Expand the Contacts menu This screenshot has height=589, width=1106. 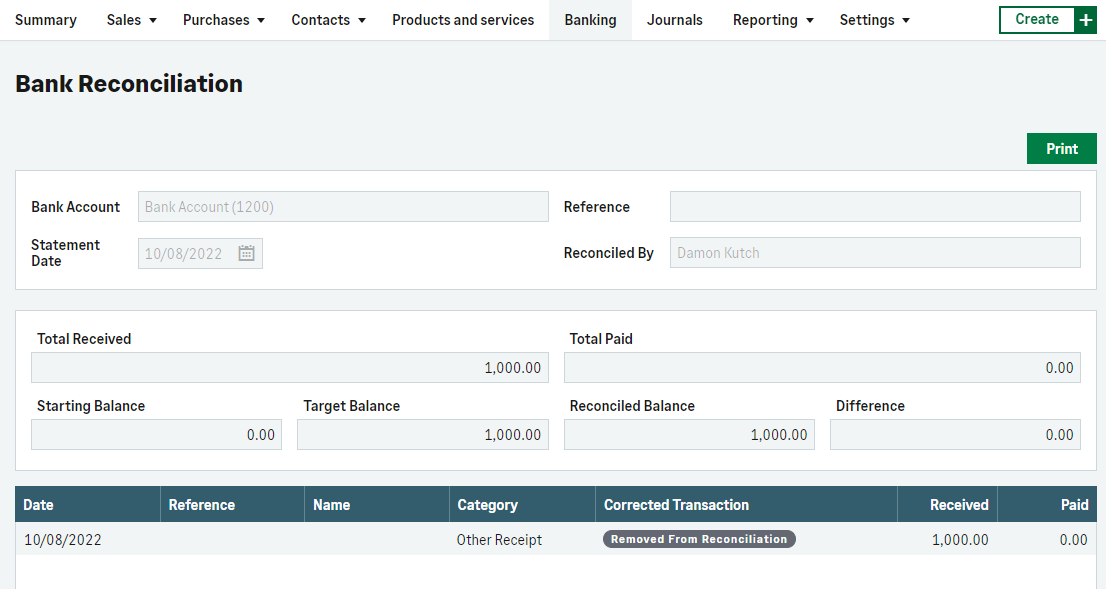pyautogui.click(x=328, y=20)
